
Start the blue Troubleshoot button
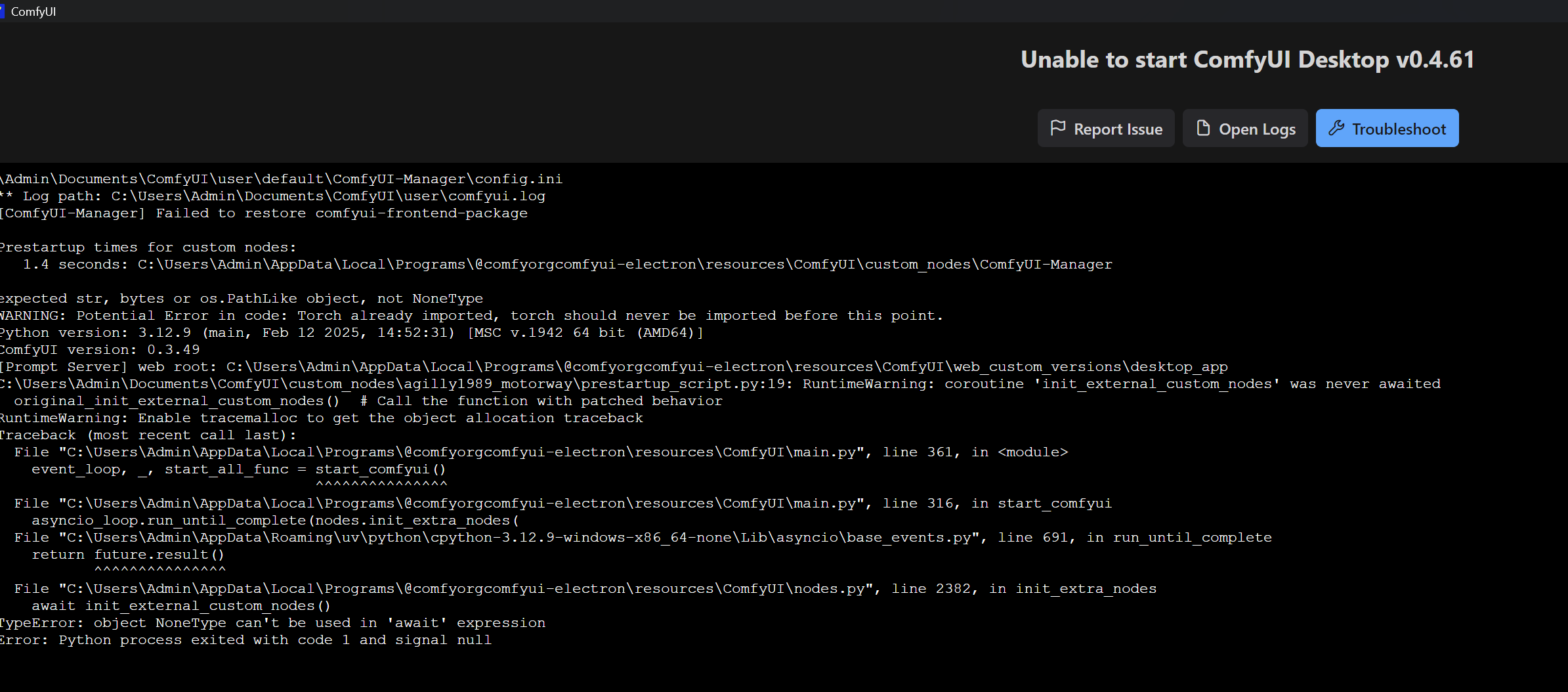1387,129
